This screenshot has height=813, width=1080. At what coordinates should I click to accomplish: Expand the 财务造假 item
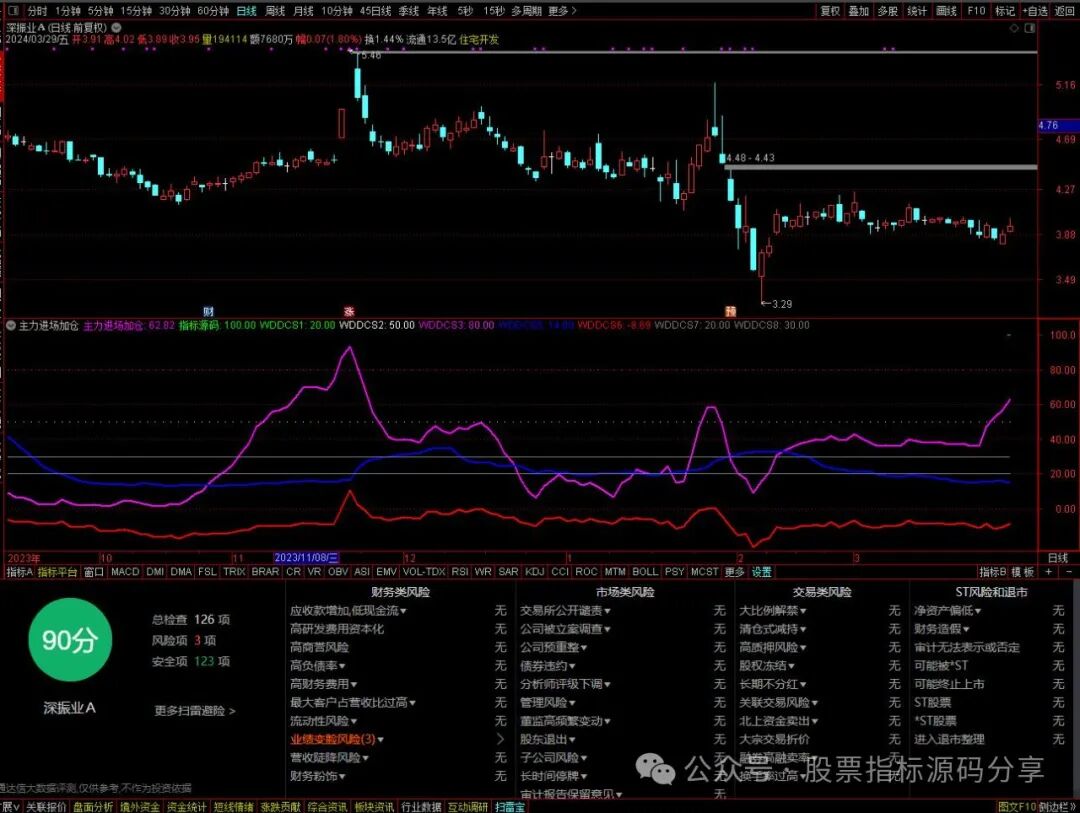(x=942, y=629)
